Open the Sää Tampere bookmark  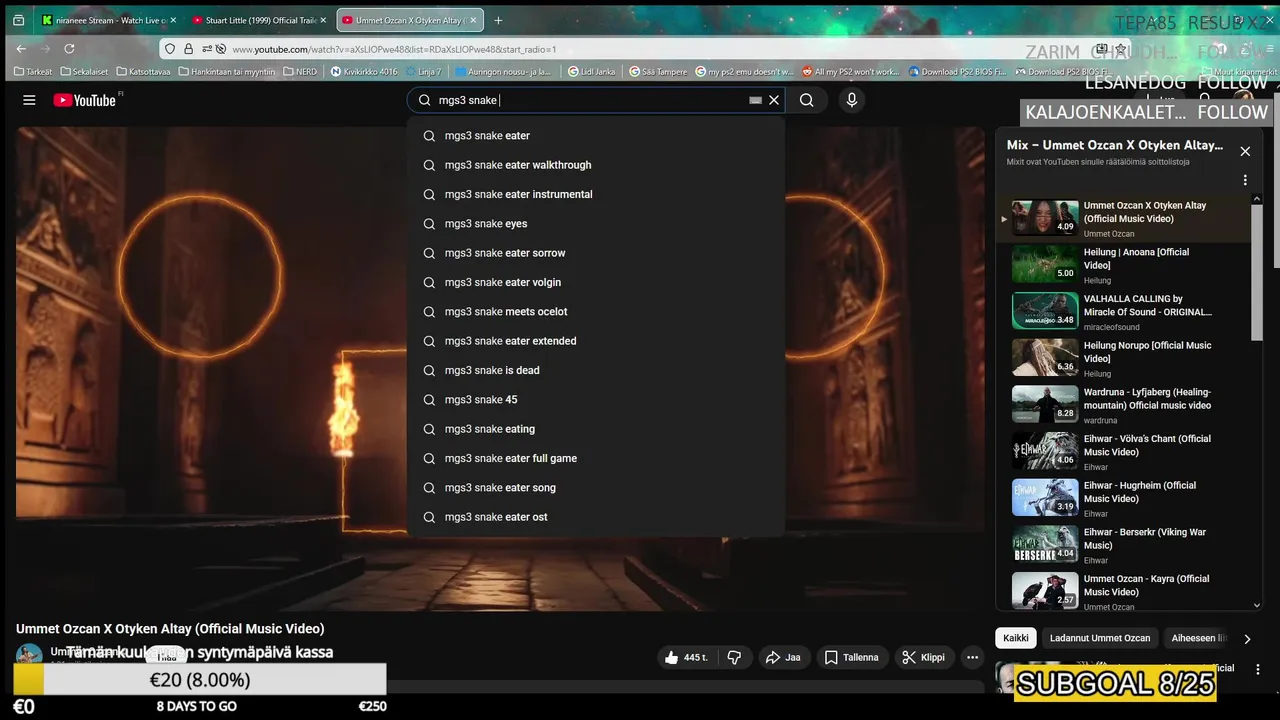[658, 72]
